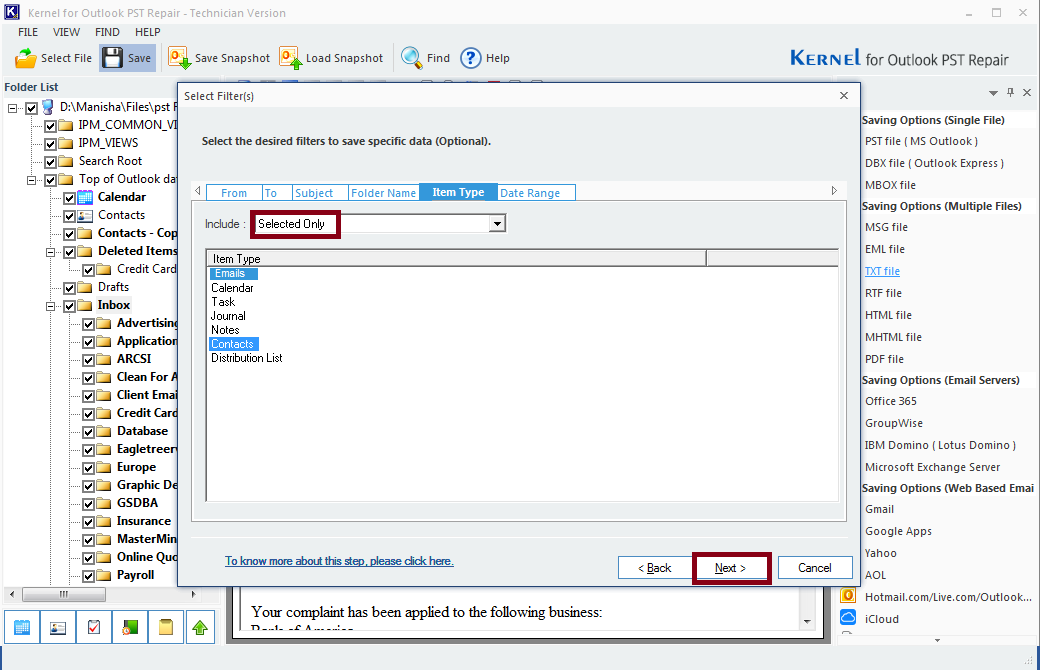
Task: Open the notes icon below Folder List
Action: 165,627
